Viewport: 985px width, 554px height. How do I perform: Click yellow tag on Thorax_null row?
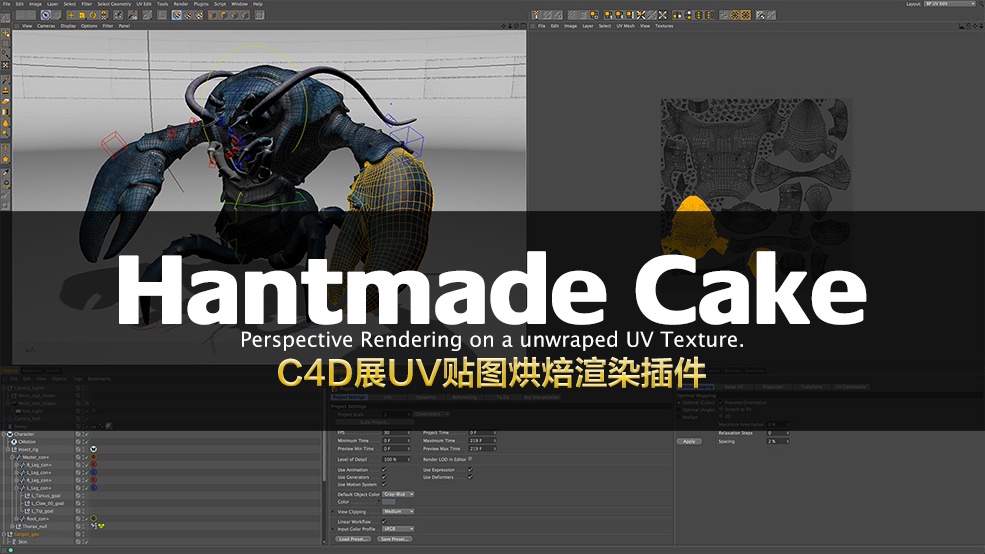pyautogui.click(x=101, y=526)
